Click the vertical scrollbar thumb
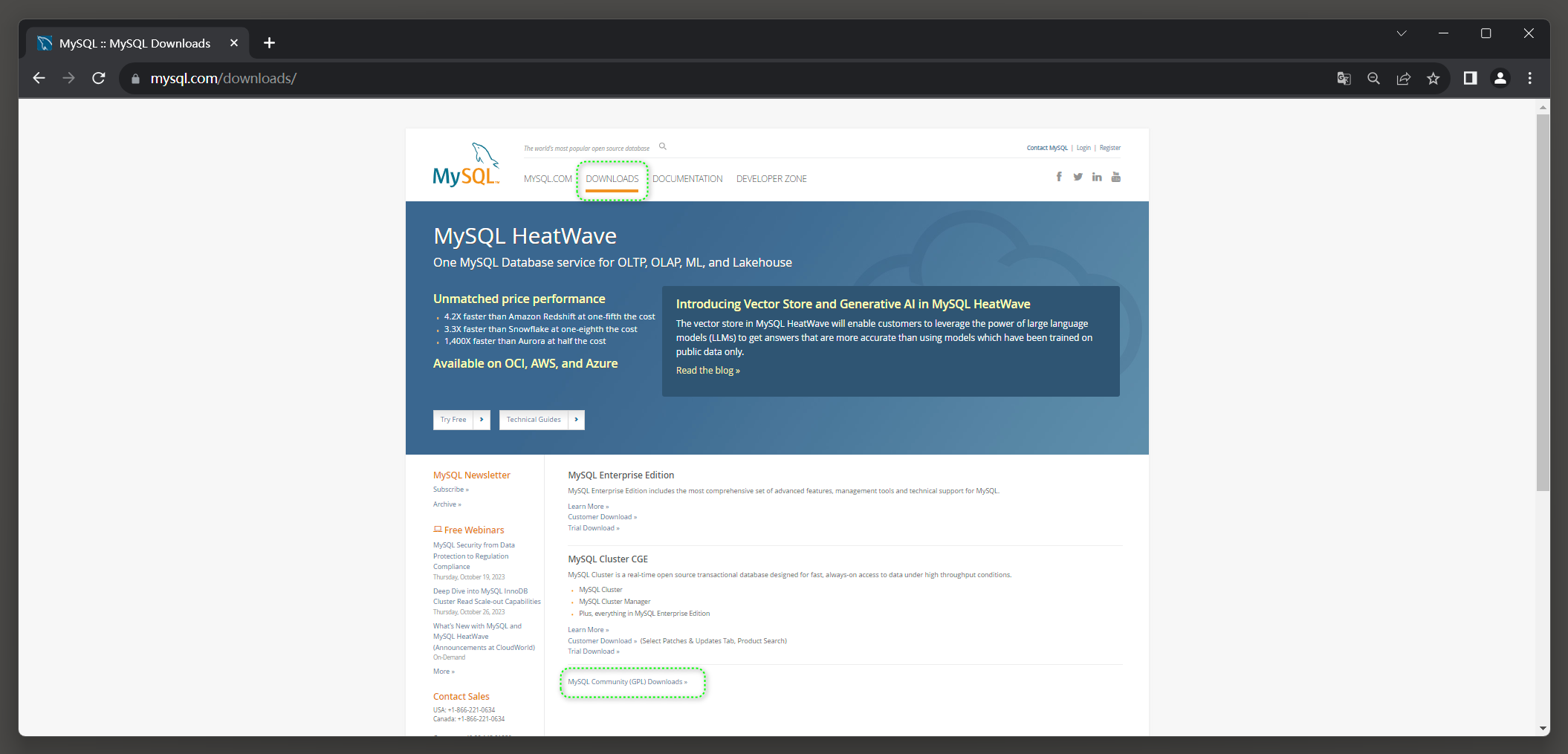This screenshot has height=754, width=1568. [1543, 302]
